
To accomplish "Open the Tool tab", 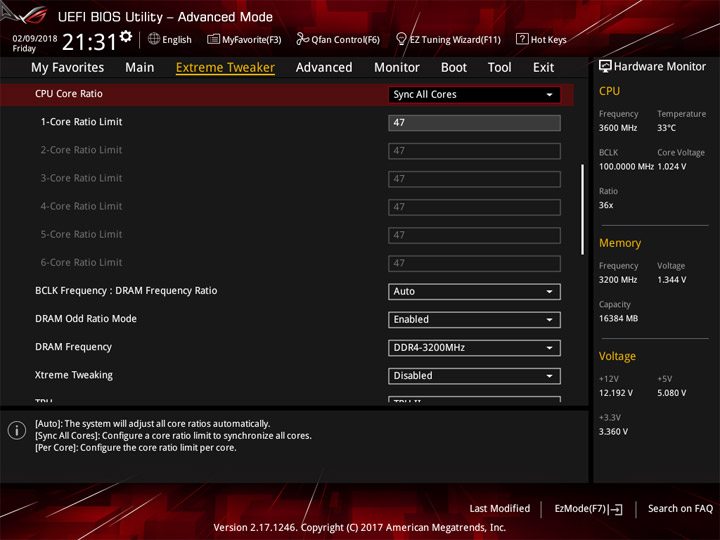I will pos(500,68).
